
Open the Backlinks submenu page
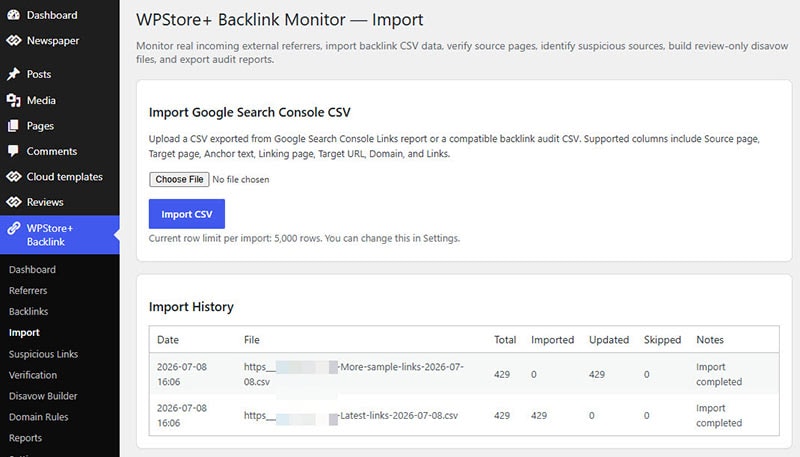[29, 311]
